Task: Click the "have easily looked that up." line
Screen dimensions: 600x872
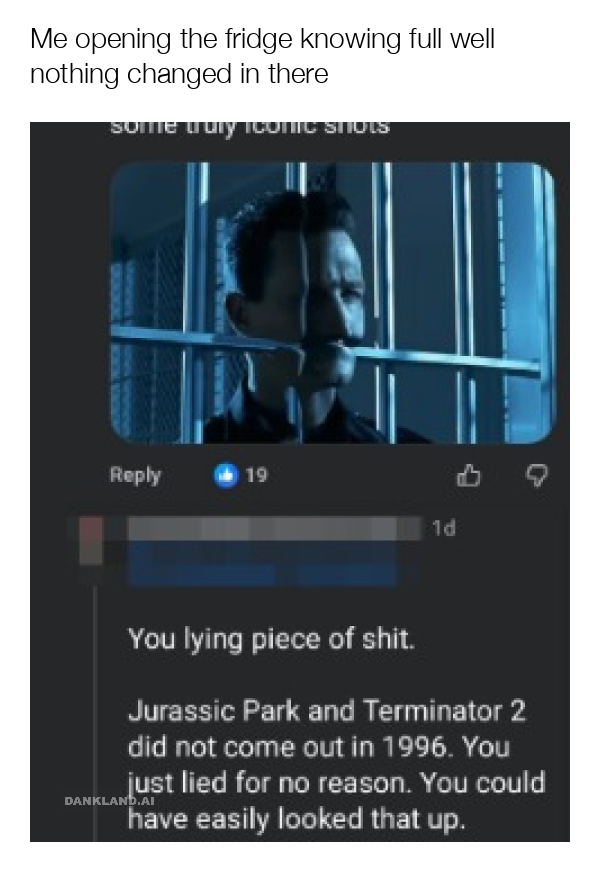Action: tap(296, 820)
